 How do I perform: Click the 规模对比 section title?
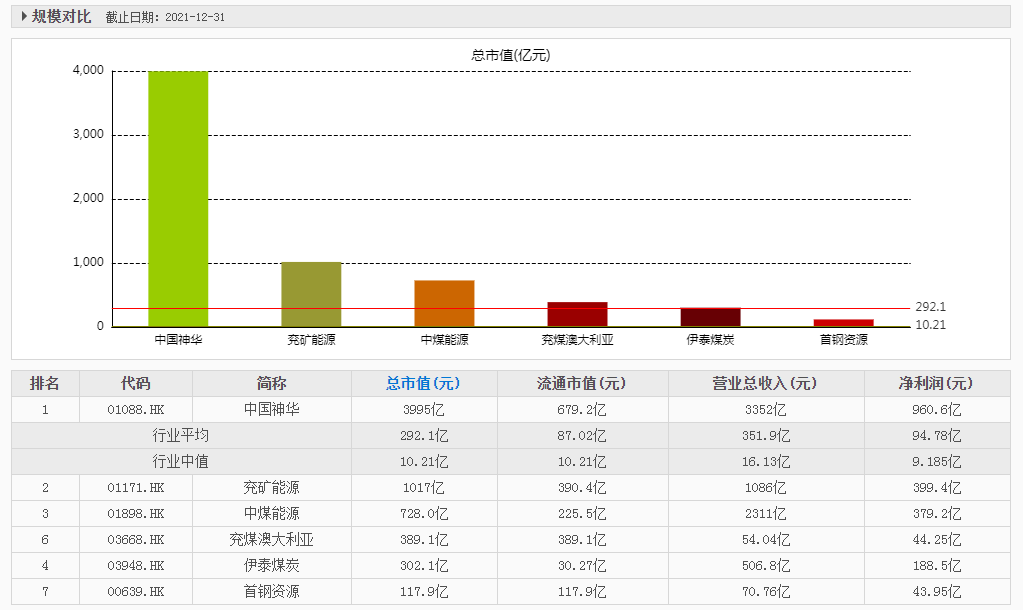(x=61, y=16)
